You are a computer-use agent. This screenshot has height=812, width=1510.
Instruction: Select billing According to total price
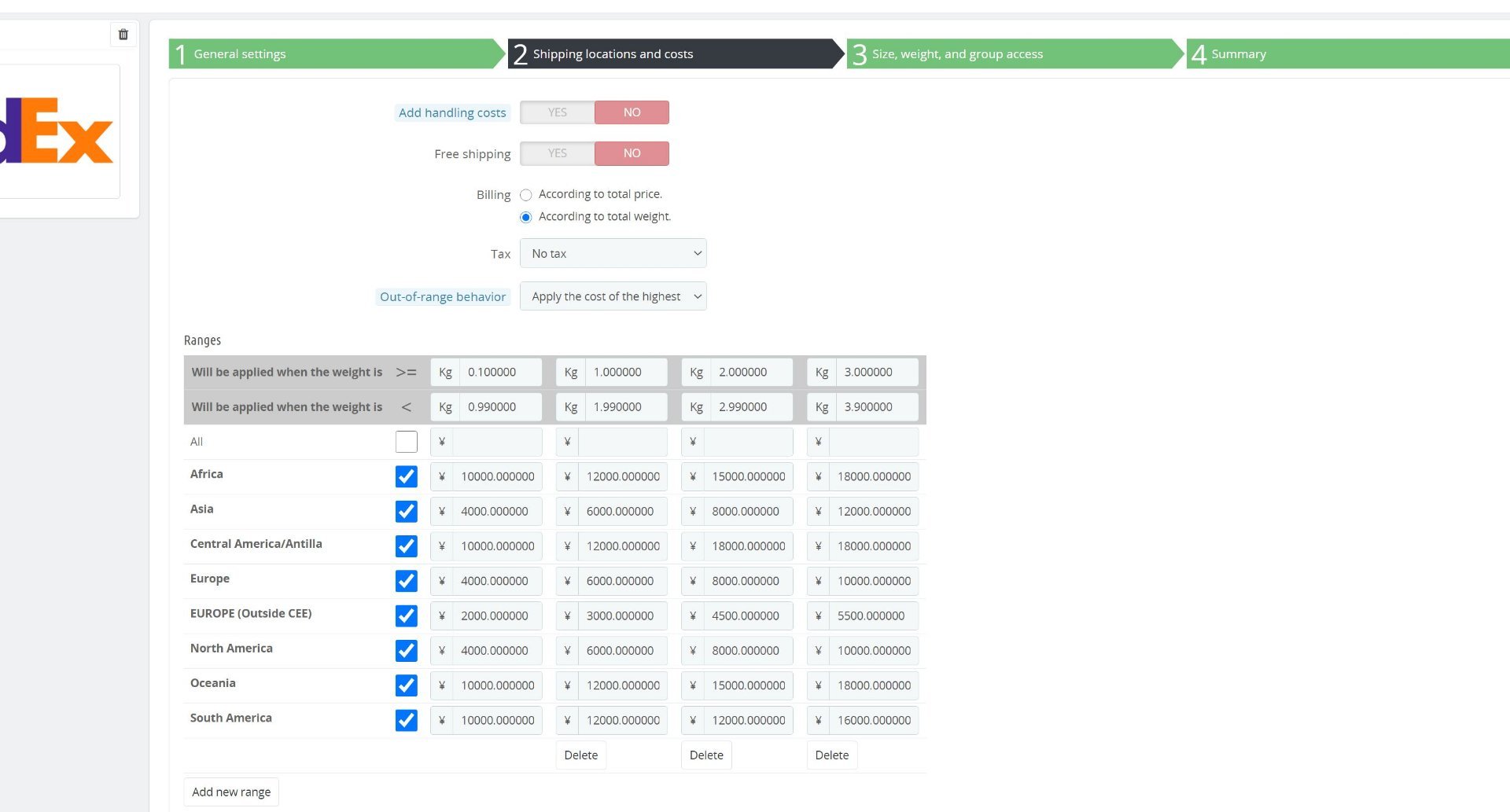[526, 195]
